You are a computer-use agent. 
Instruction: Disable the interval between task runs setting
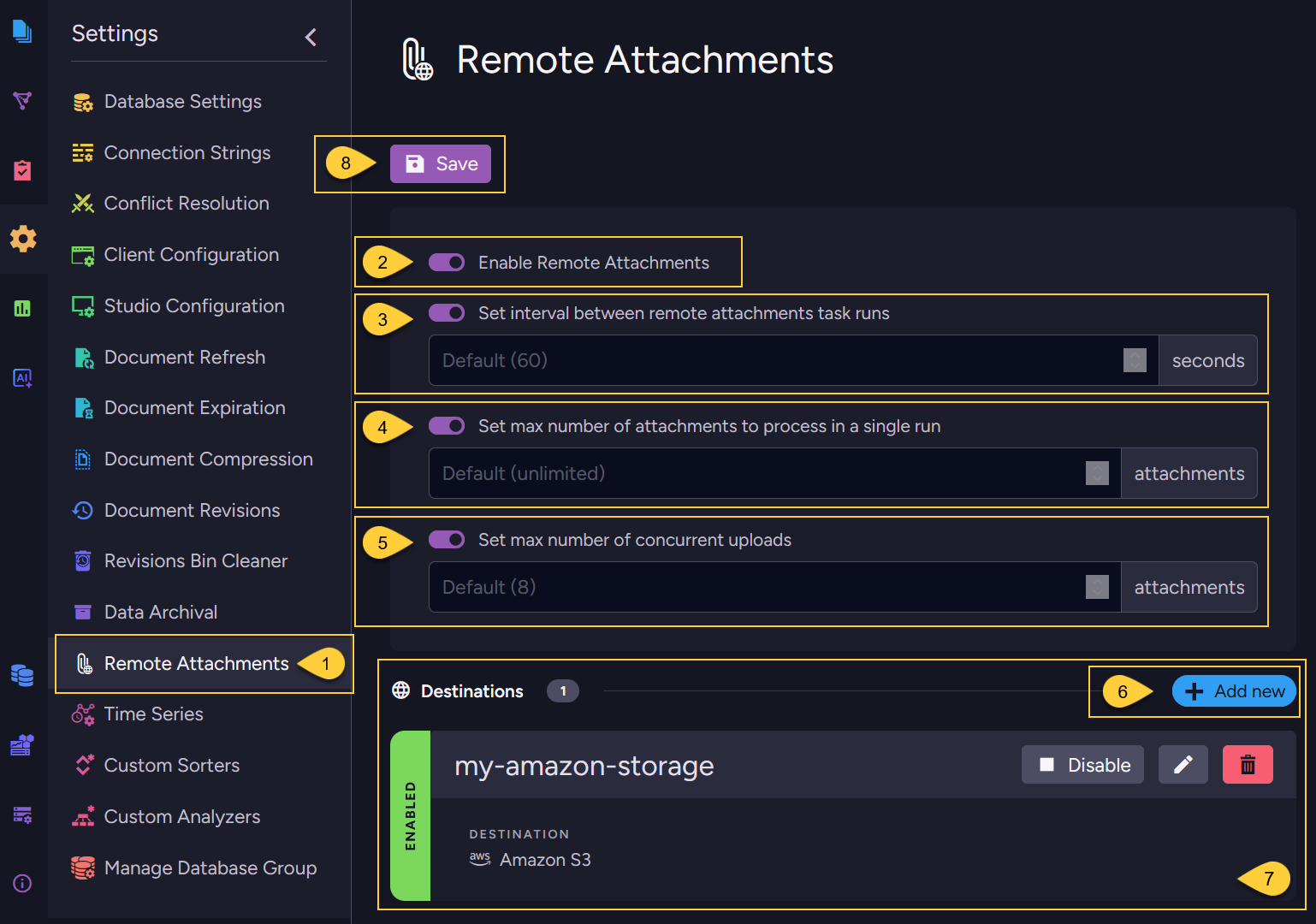[446, 313]
